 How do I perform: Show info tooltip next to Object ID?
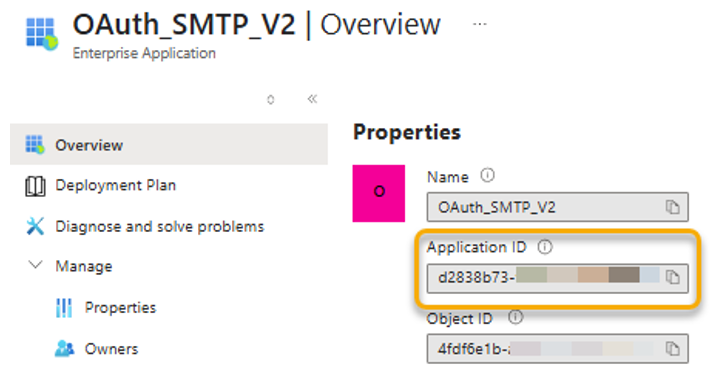515,317
